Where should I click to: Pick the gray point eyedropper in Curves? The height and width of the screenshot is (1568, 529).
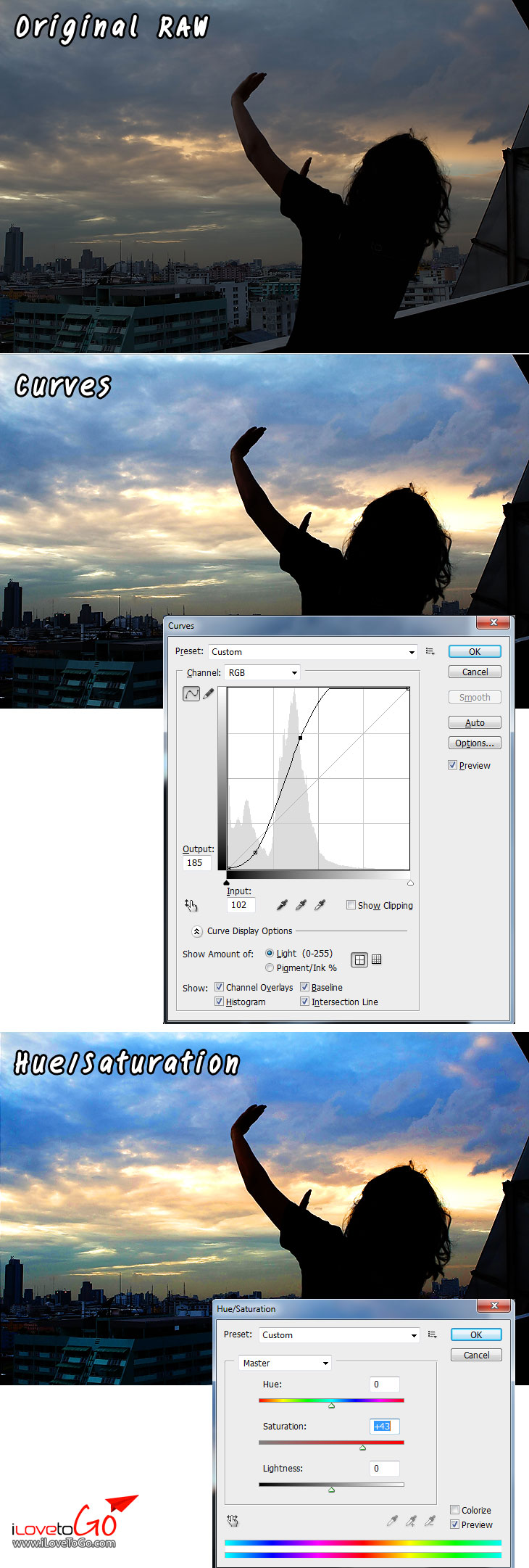click(301, 905)
